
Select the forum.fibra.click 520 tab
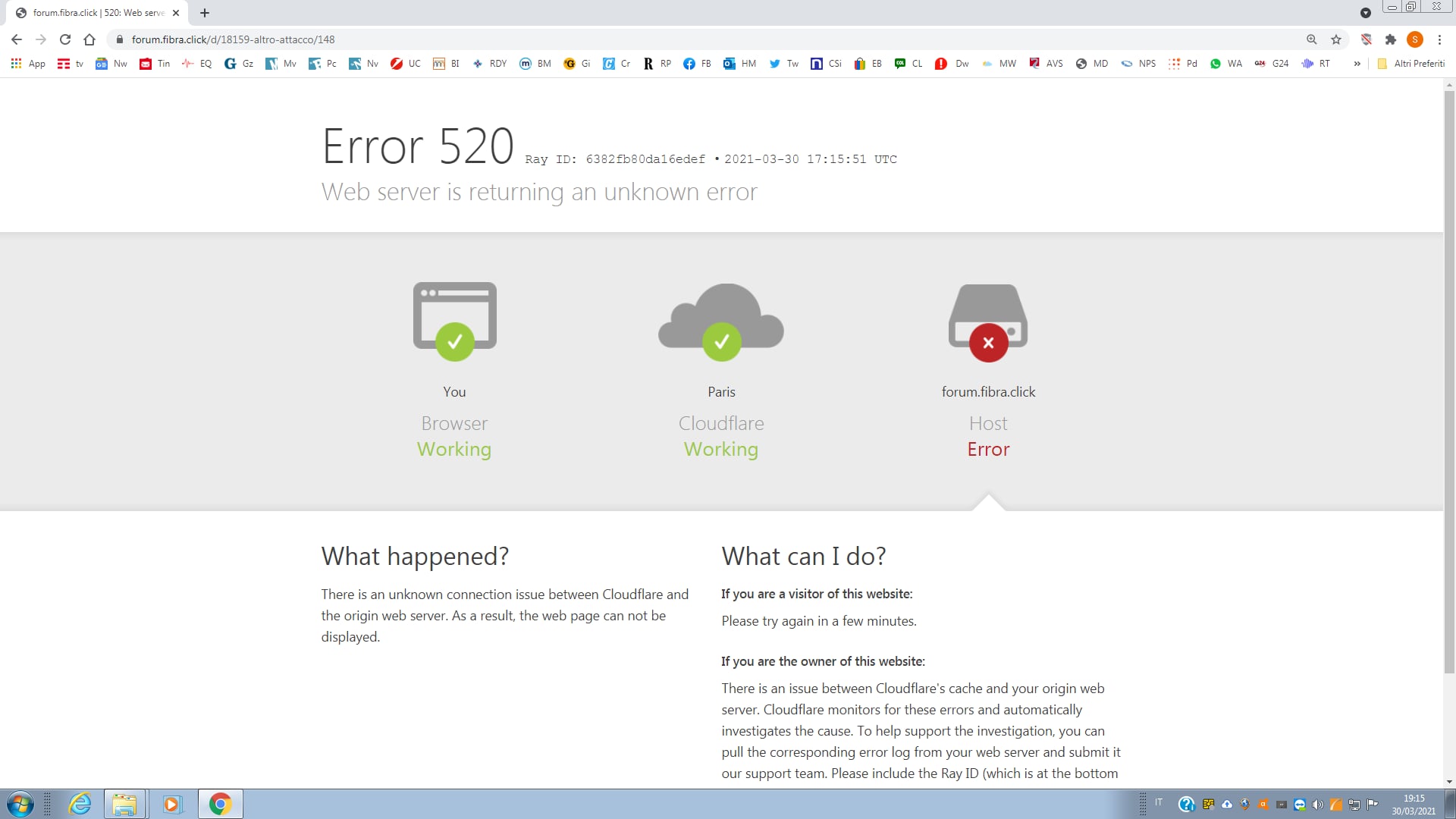click(97, 13)
